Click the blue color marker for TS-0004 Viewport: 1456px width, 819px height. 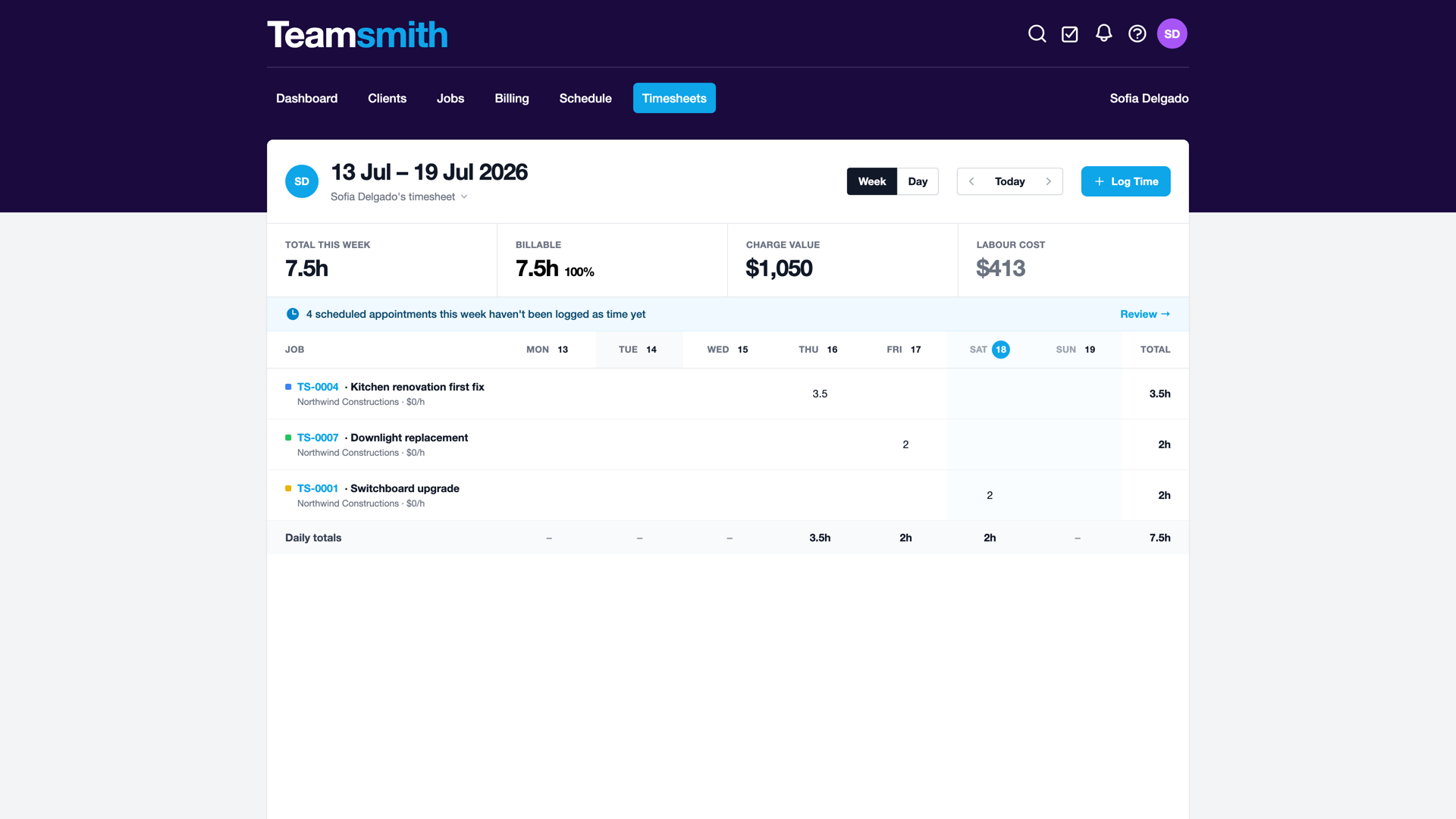(x=288, y=387)
